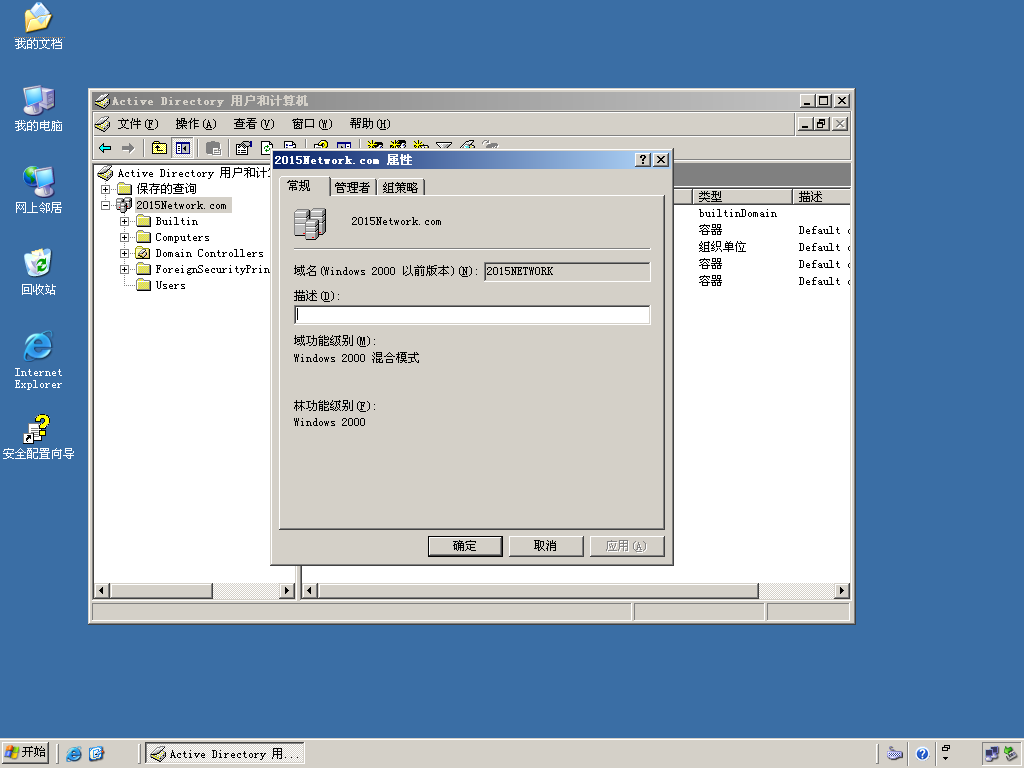Screen dimensions: 1024x768
Task: Close the properties dialog with X
Action: click(661, 160)
